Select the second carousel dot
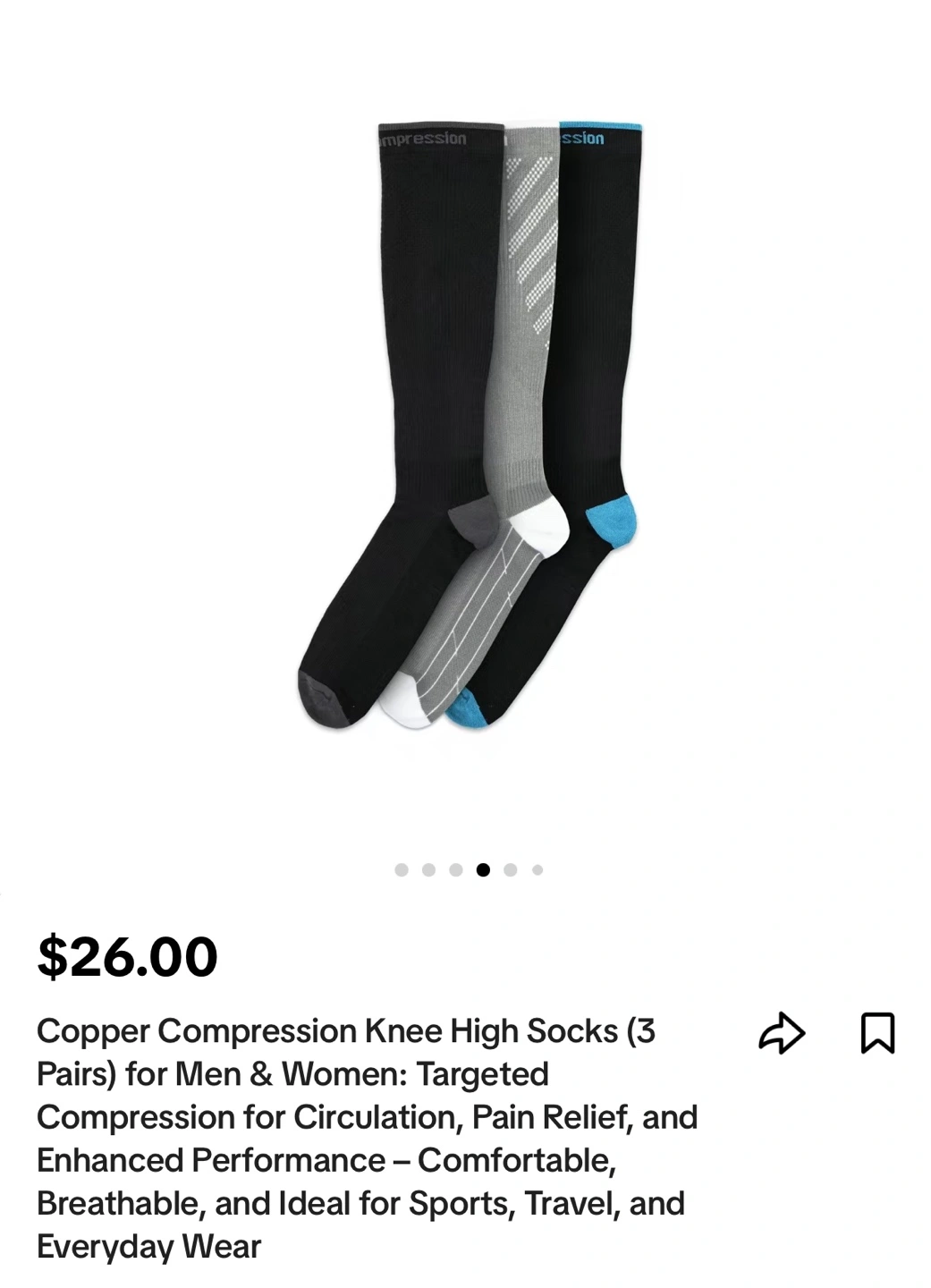Image resolution: width=931 pixels, height=1288 pixels. (428, 869)
